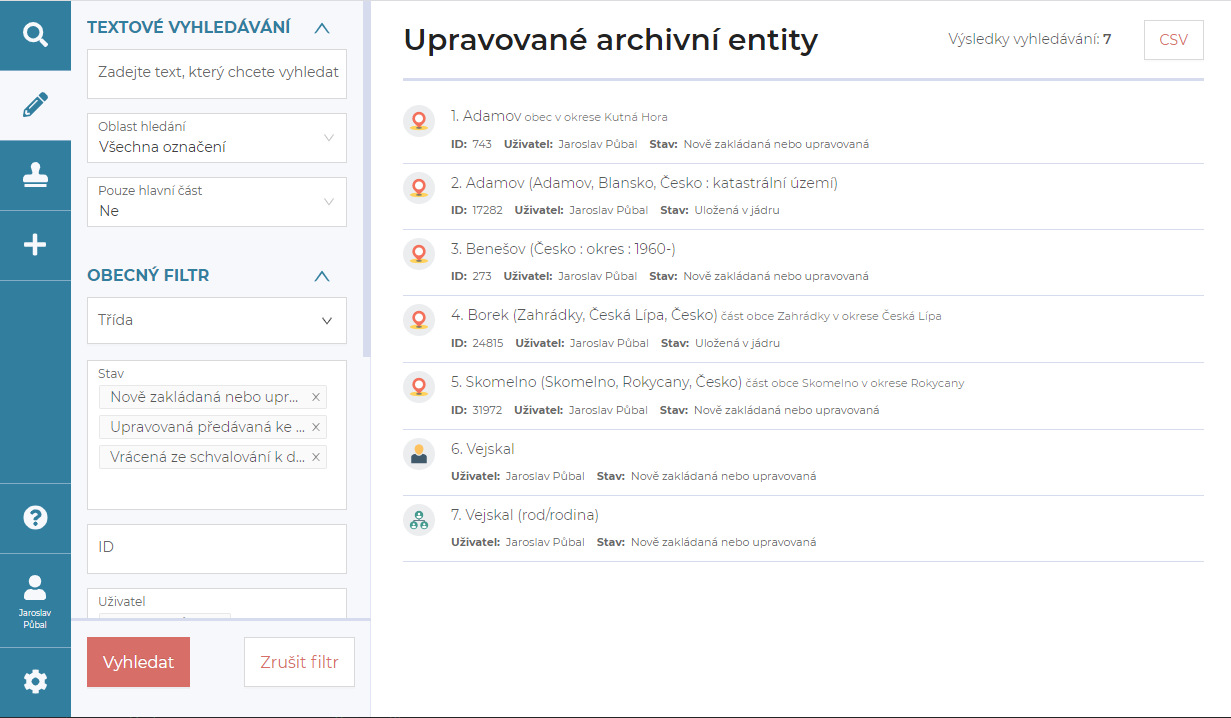This screenshot has width=1231, height=718.
Task: Open the 'Oblast hledání' dropdown
Action: [x=217, y=138]
